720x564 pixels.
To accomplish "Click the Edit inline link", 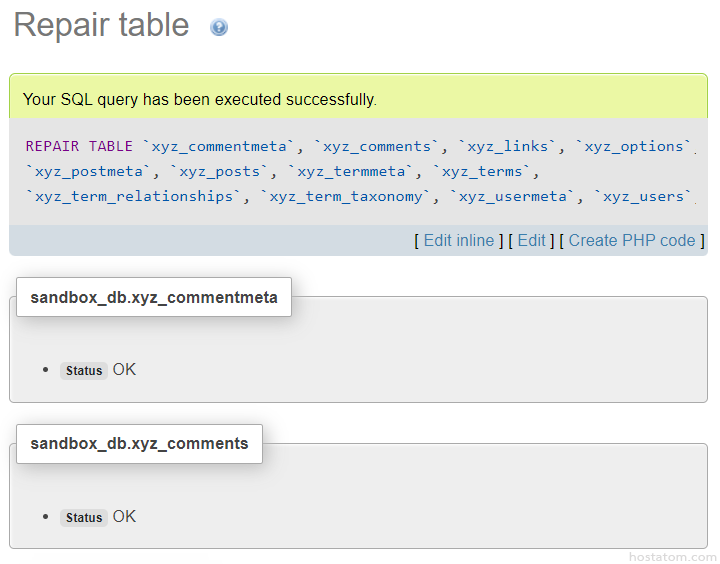I will pos(458,240).
